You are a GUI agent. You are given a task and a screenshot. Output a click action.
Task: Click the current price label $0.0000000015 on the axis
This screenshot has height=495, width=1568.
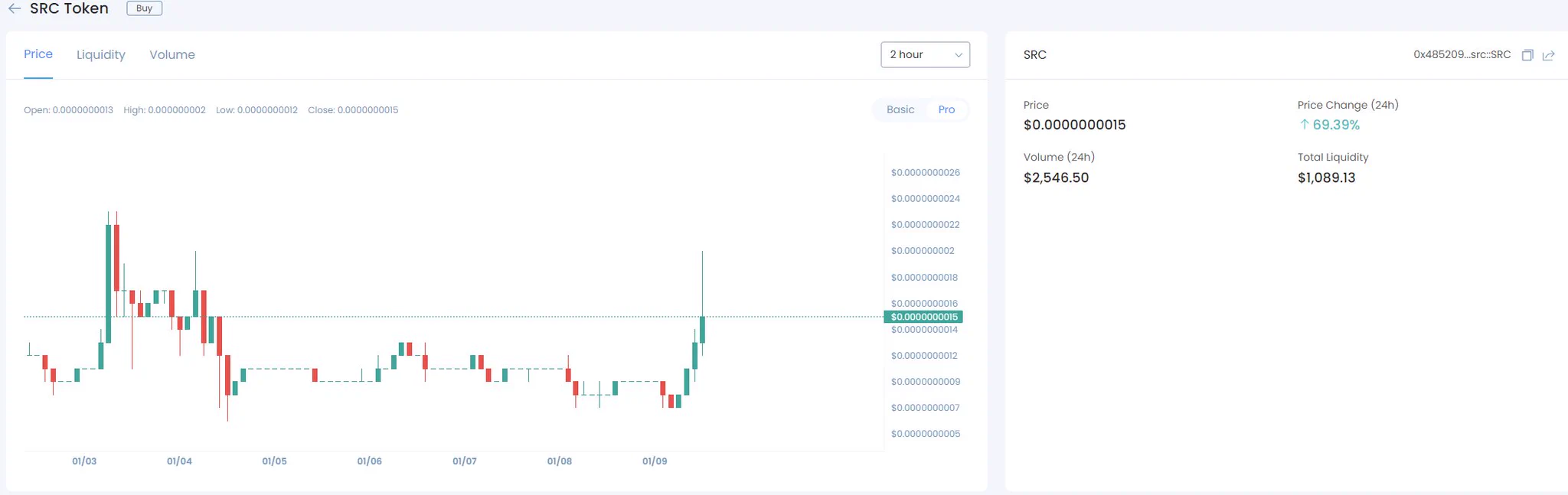923,317
